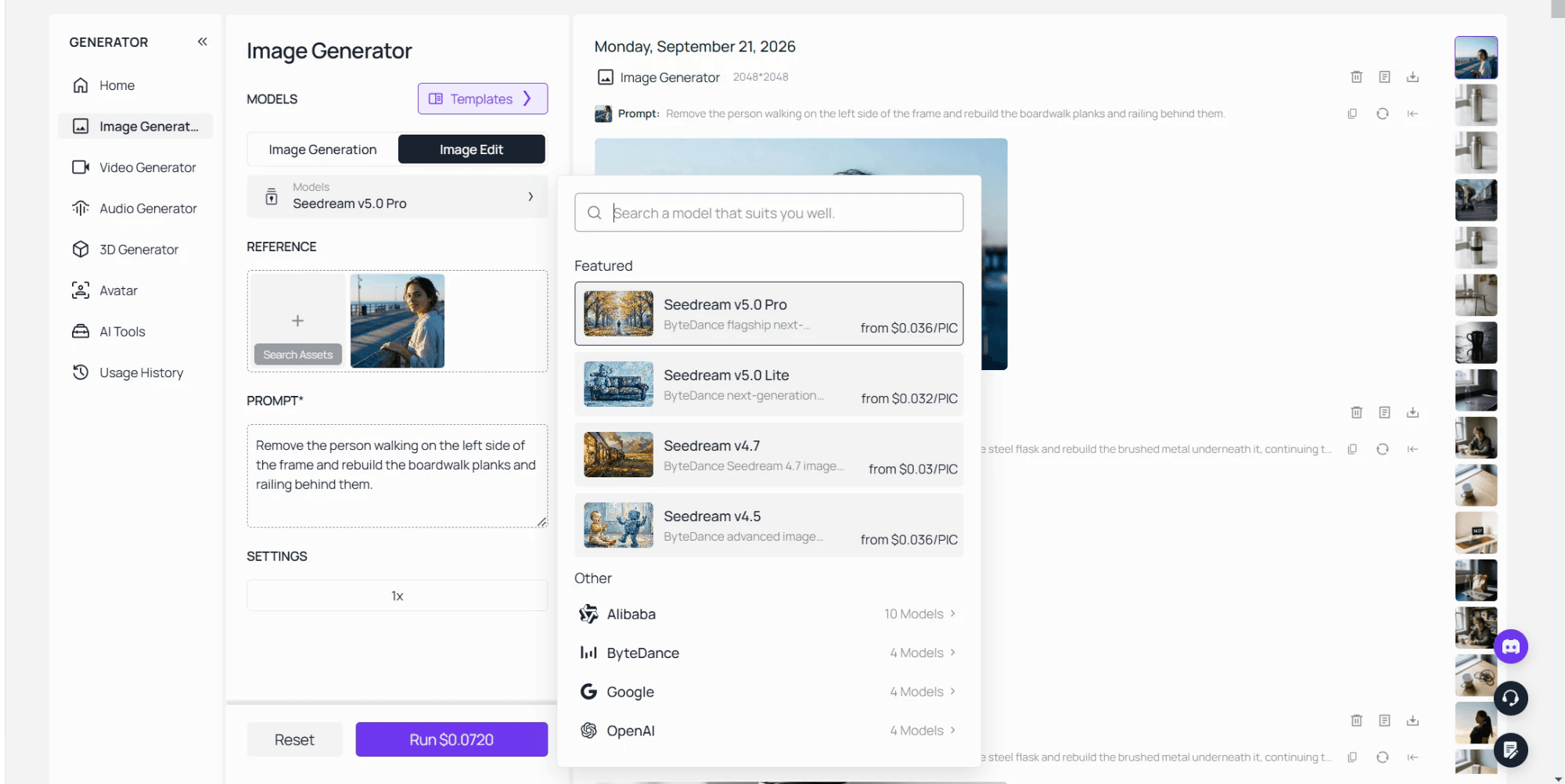Select topmost history thumbnail of woman

coord(1476,57)
